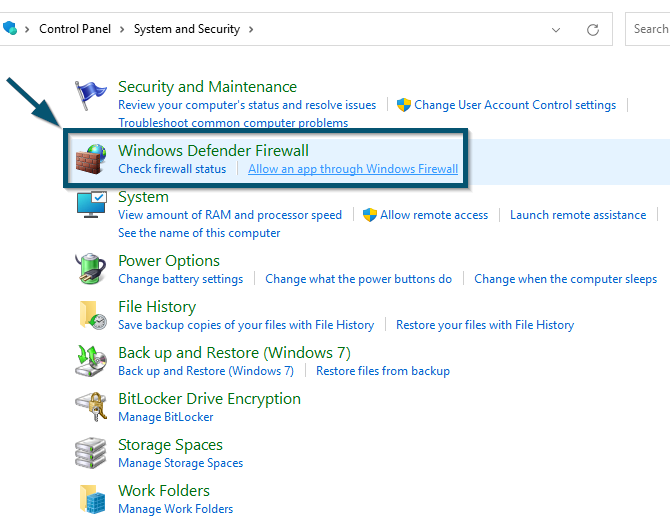Open Allow remote access link
The height and width of the screenshot is (528, 670).
pos(434,215)
